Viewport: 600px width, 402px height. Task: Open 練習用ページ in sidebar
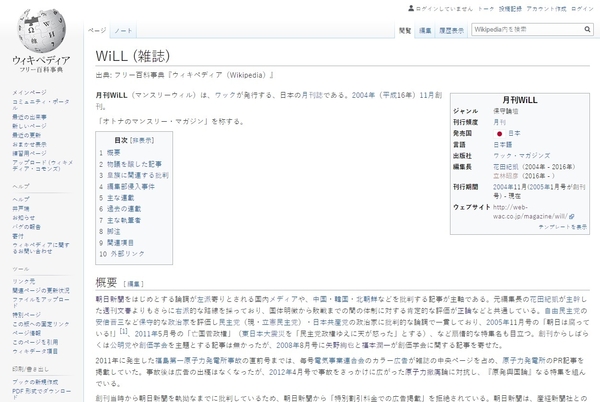[29, 153]
